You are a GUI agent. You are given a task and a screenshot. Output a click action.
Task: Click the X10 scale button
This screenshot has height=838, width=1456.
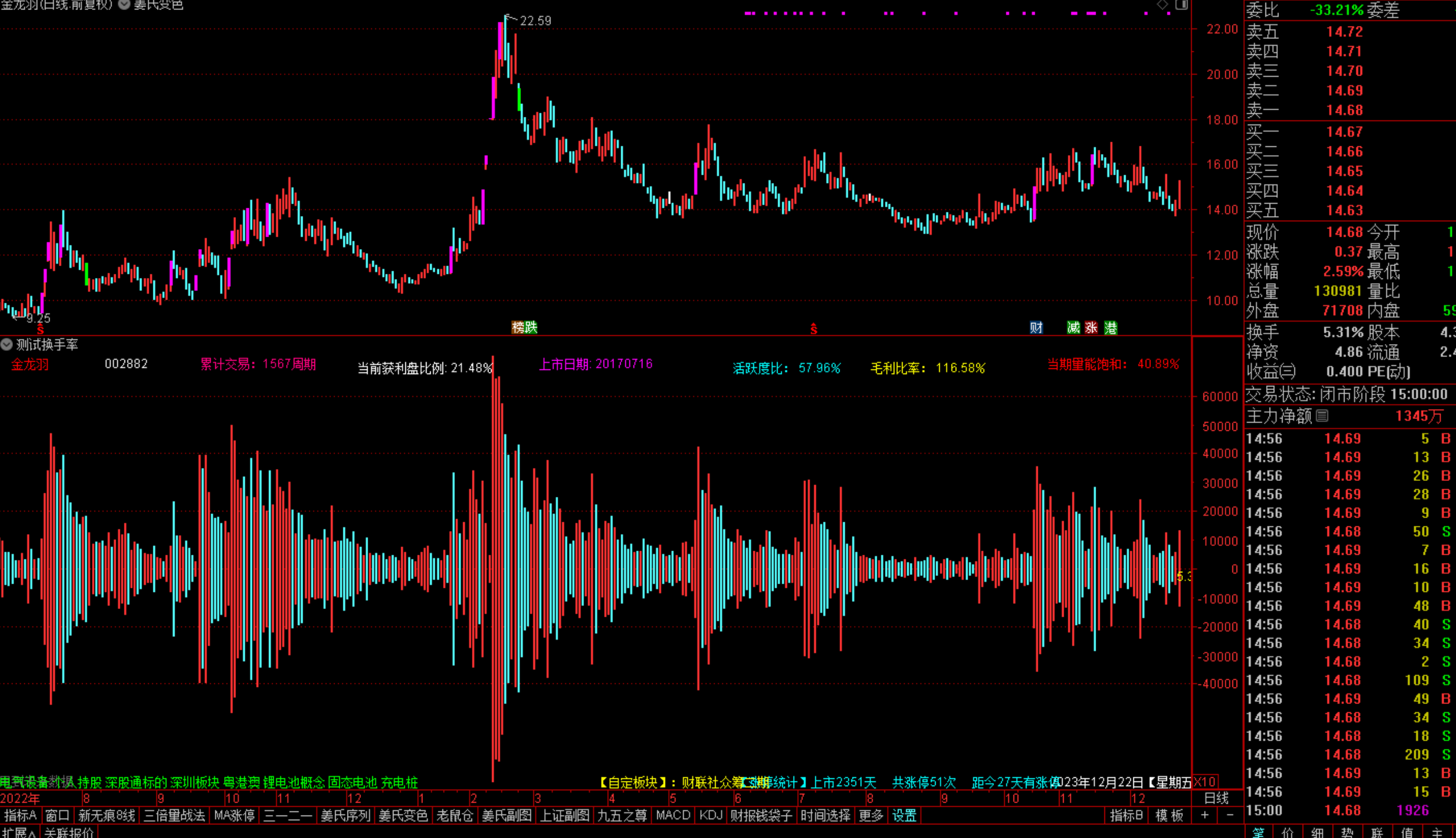pyautogui.click(x=1205, y=782)
